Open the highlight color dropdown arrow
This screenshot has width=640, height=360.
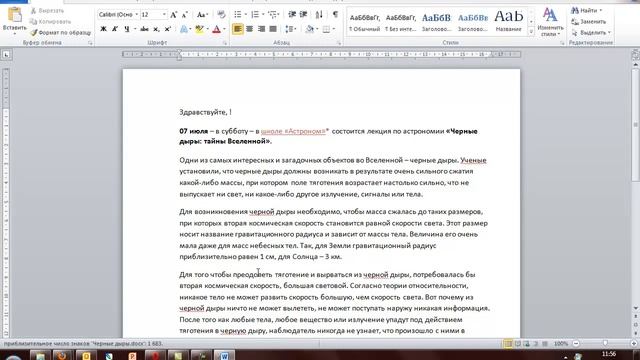[207, 29]
